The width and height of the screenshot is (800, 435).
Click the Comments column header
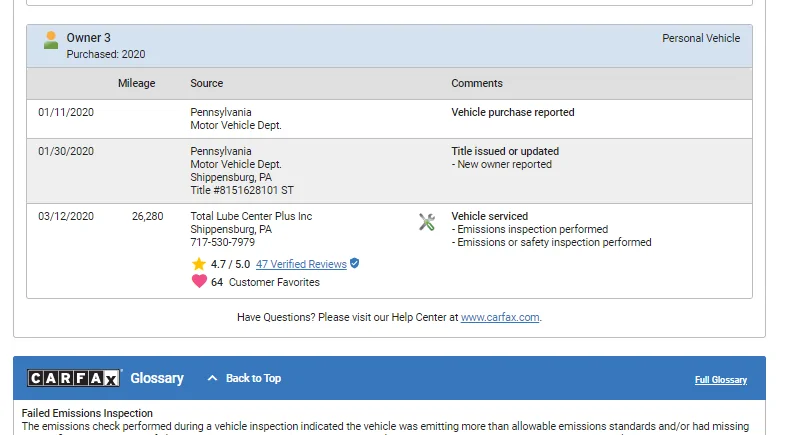[477, 83]
